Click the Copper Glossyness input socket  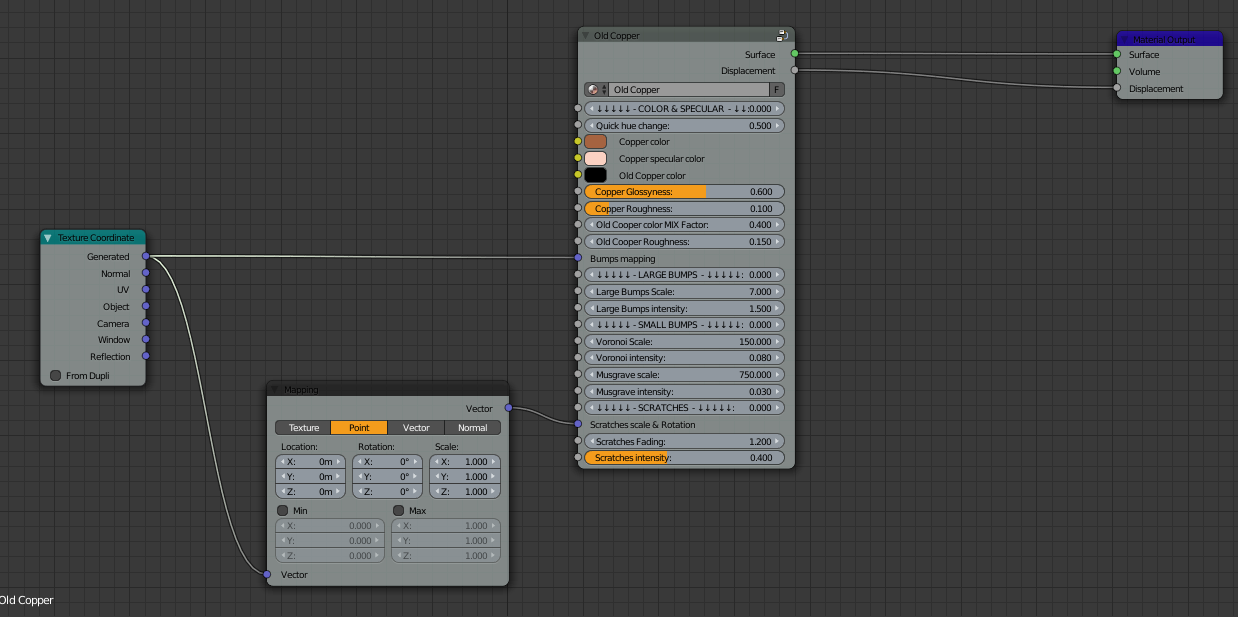click(x=578, y=192)
